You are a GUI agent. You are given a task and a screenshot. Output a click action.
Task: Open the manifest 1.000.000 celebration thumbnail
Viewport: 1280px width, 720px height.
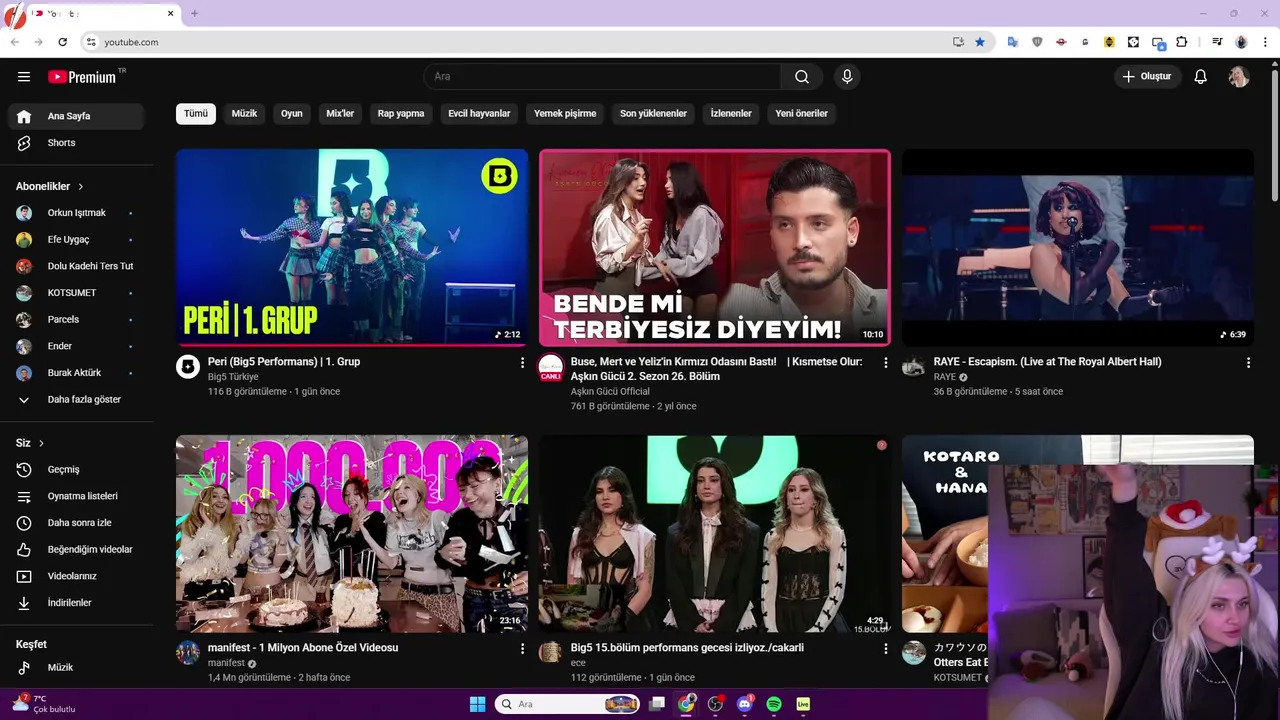click(352, 533)
